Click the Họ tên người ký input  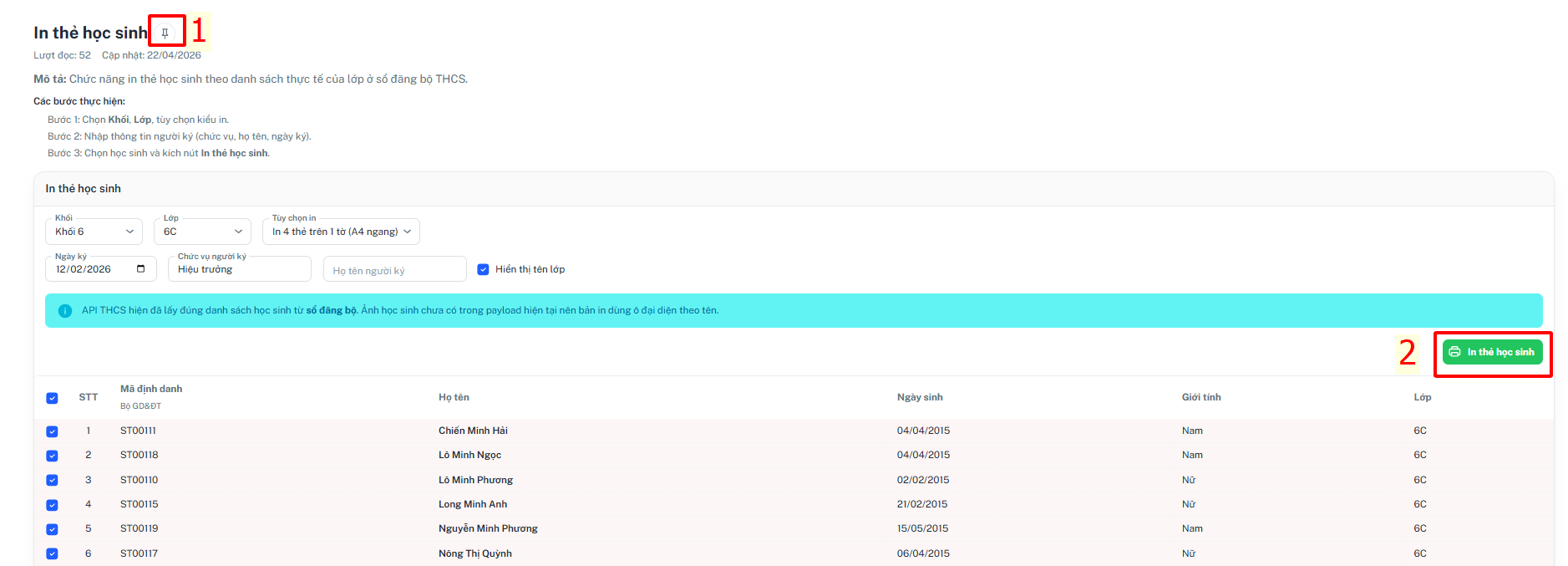click(x=395, y=269)
